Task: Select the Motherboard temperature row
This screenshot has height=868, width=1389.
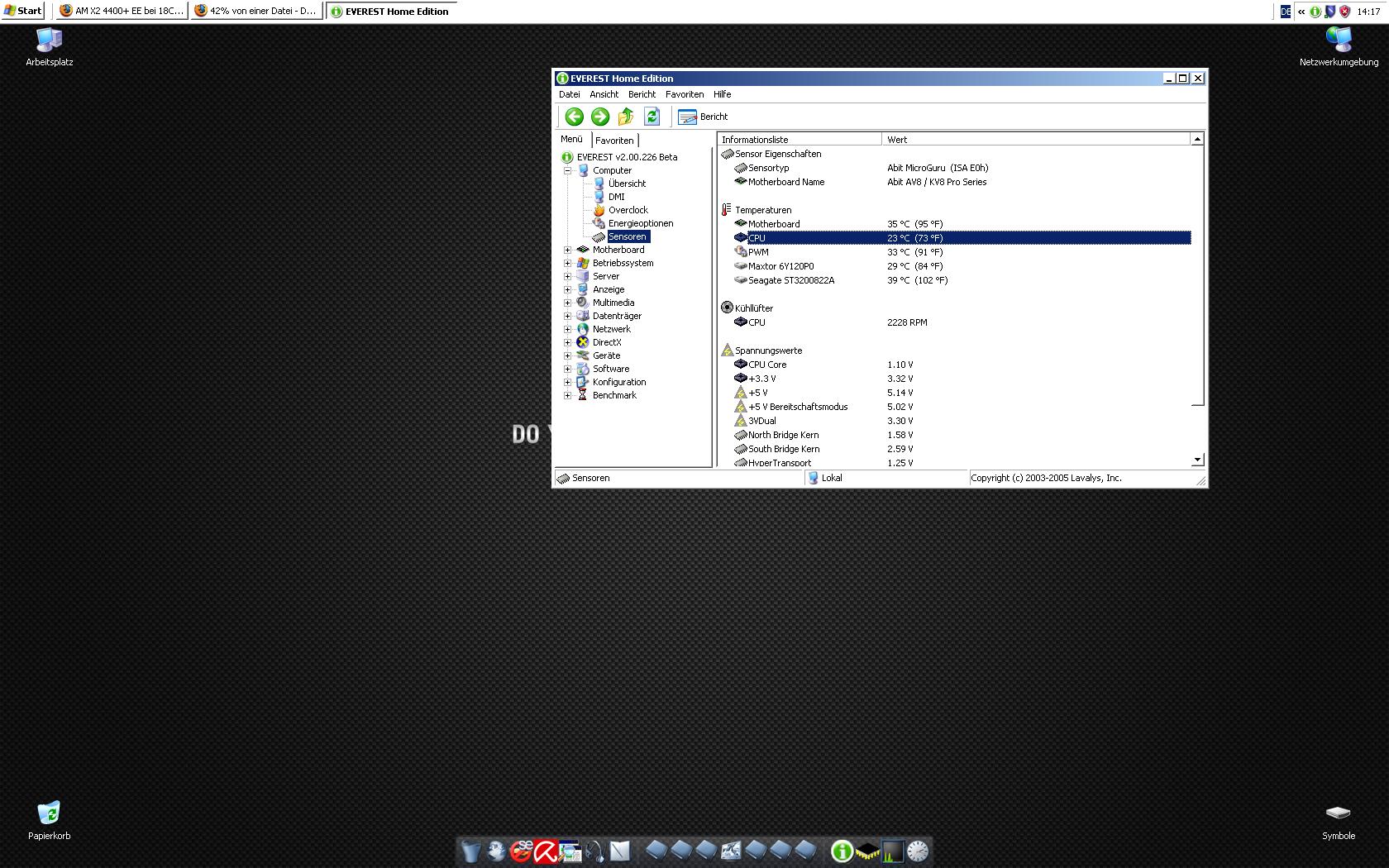Action: click(962, 224)
